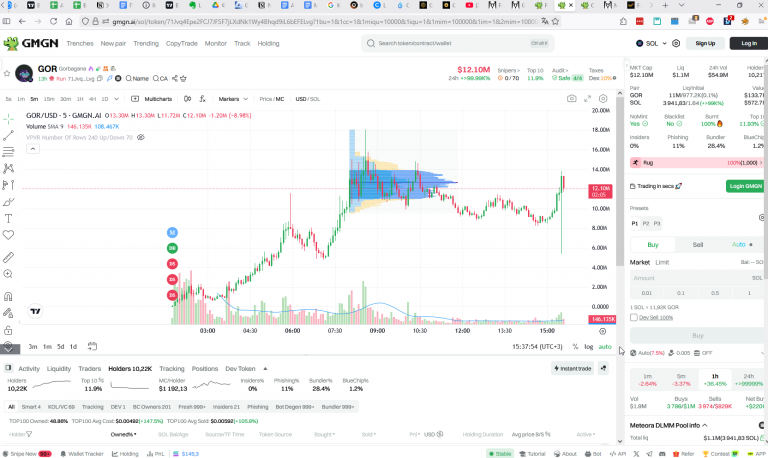Viewport: 768px width, 458px height.
Task: Click the Amount input field
Action: [696, 278]
